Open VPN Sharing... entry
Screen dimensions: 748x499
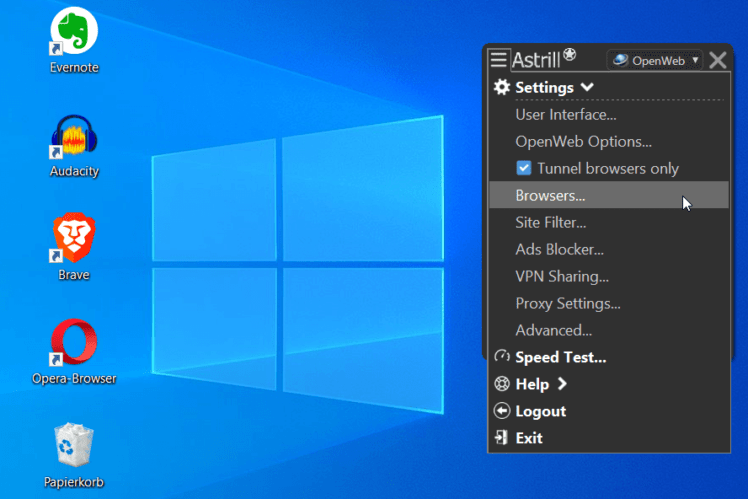(x=562, y=277)
